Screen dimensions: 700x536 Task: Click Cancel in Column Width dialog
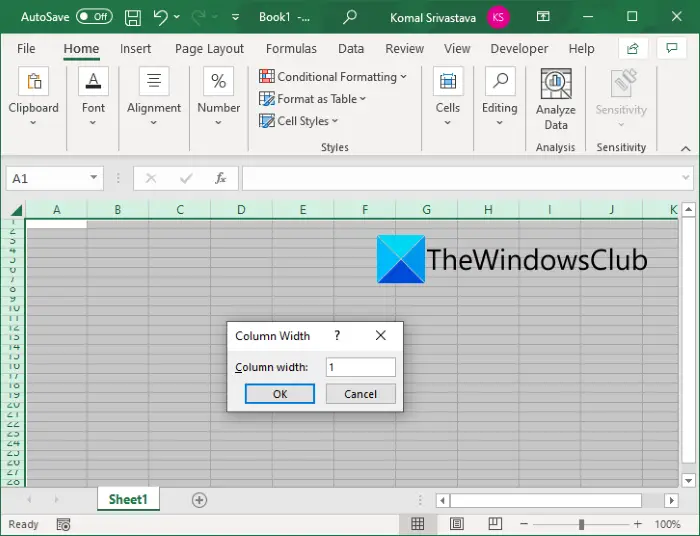360,394
